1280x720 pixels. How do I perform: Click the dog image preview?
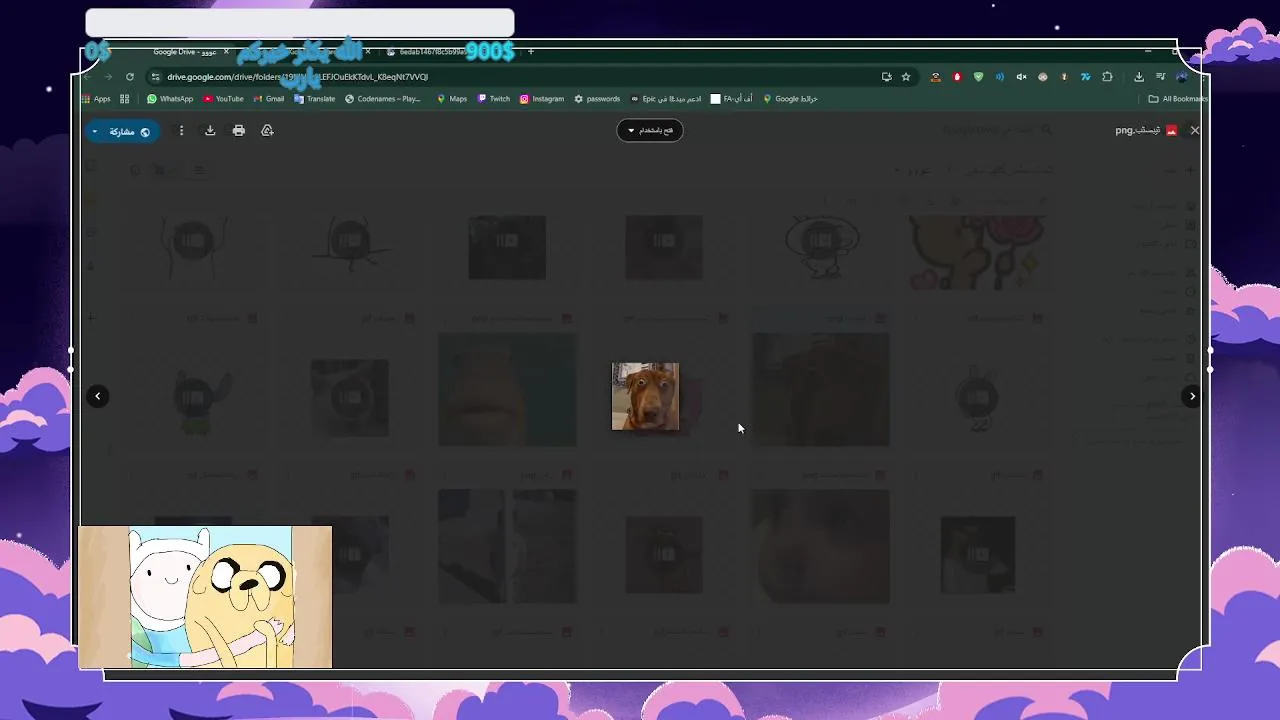click(645, 396)
